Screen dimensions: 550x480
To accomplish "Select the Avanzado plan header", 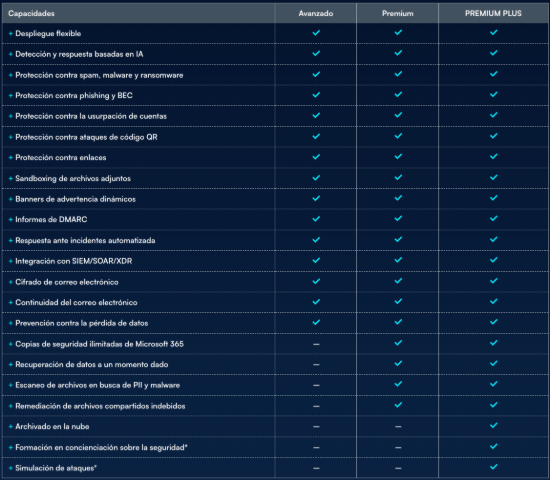I will (x=316, y=14).
